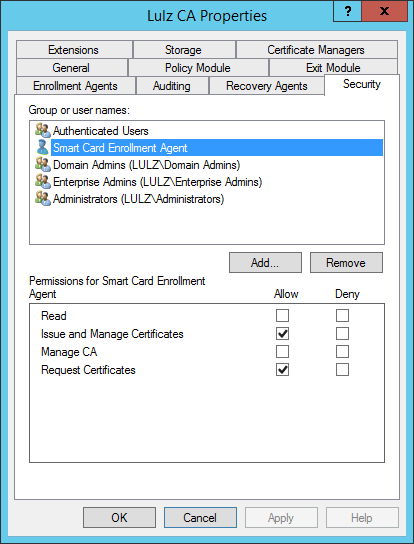Uncheck Allow for Request Certificates

pos(282,370)
